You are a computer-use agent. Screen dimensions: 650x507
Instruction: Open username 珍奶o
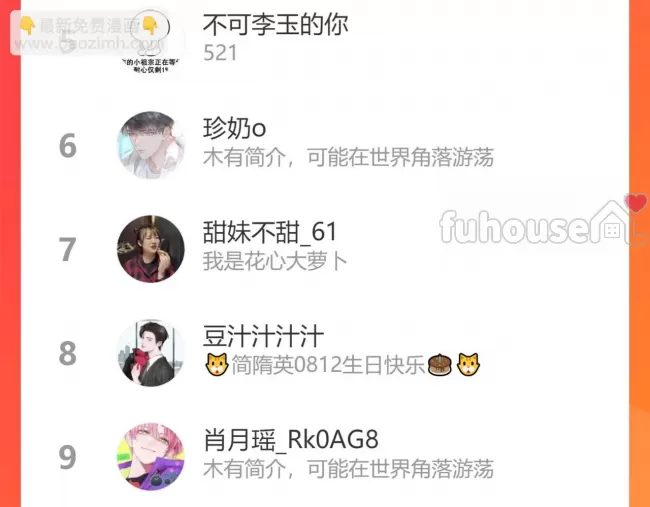tap(234, 128)
